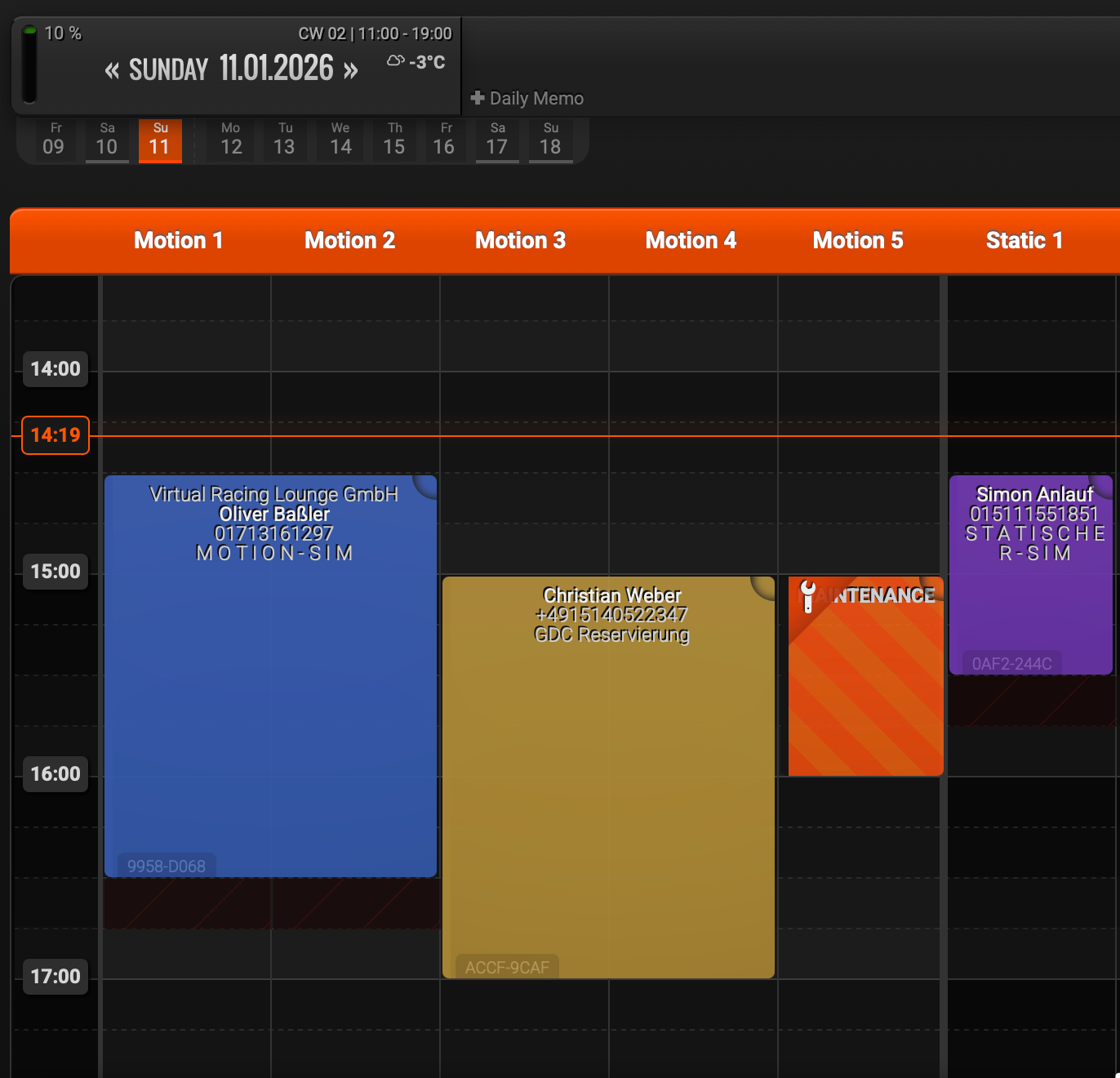Select Saturday 10 in date strip

(107, 140)
